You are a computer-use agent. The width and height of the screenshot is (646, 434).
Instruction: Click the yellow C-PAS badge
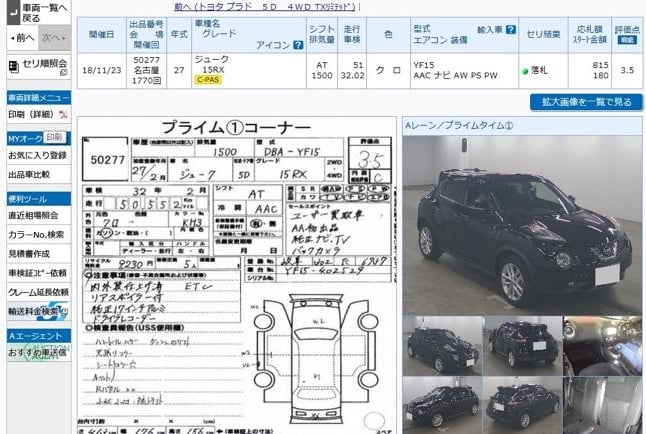point(208,80)
